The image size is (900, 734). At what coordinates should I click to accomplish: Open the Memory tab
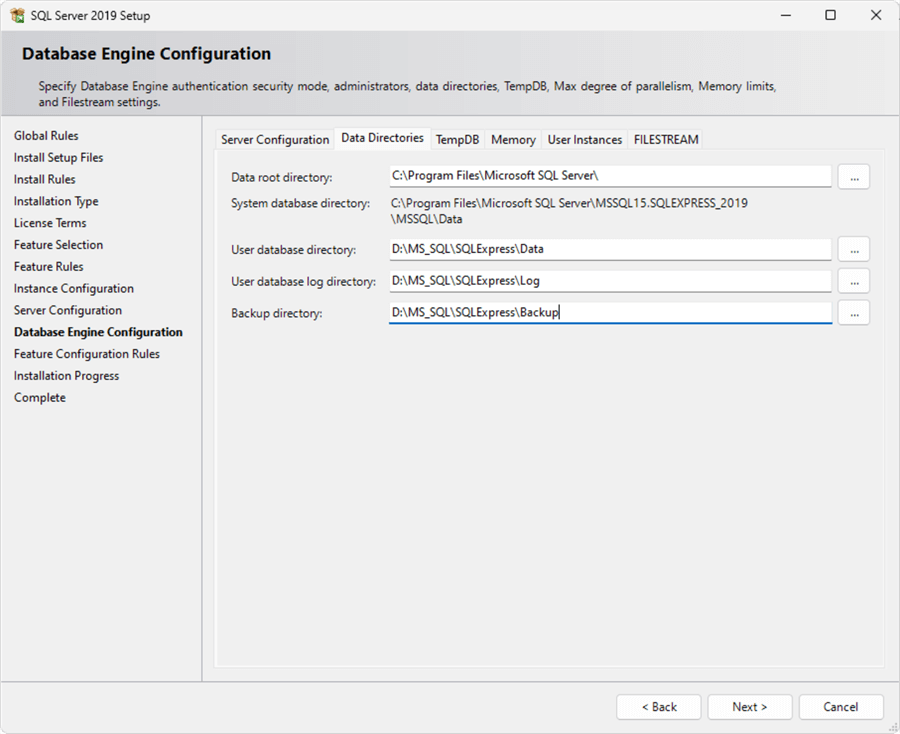[x=513, y=139]
